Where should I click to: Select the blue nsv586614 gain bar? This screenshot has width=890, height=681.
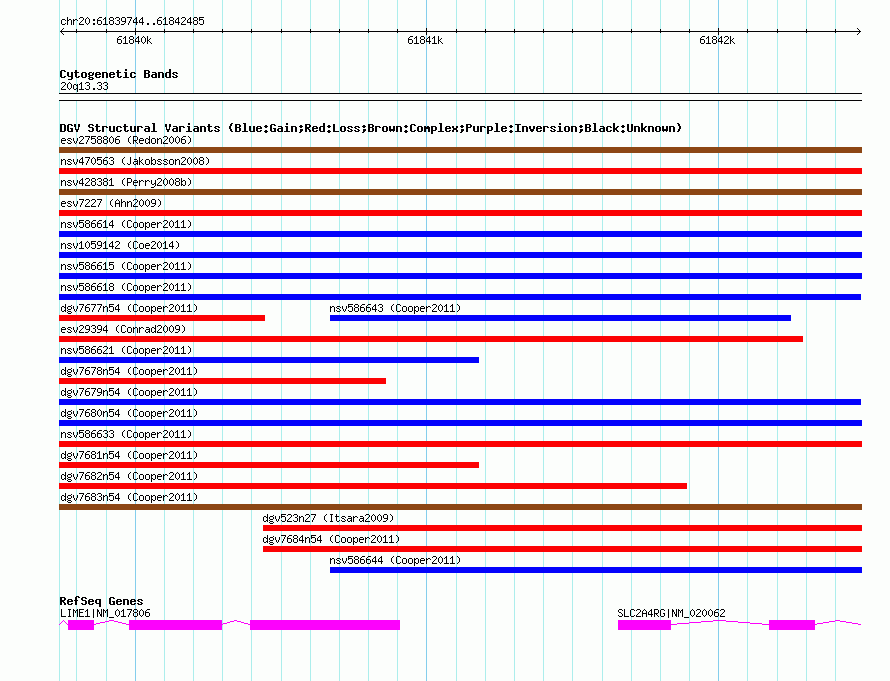460,234
